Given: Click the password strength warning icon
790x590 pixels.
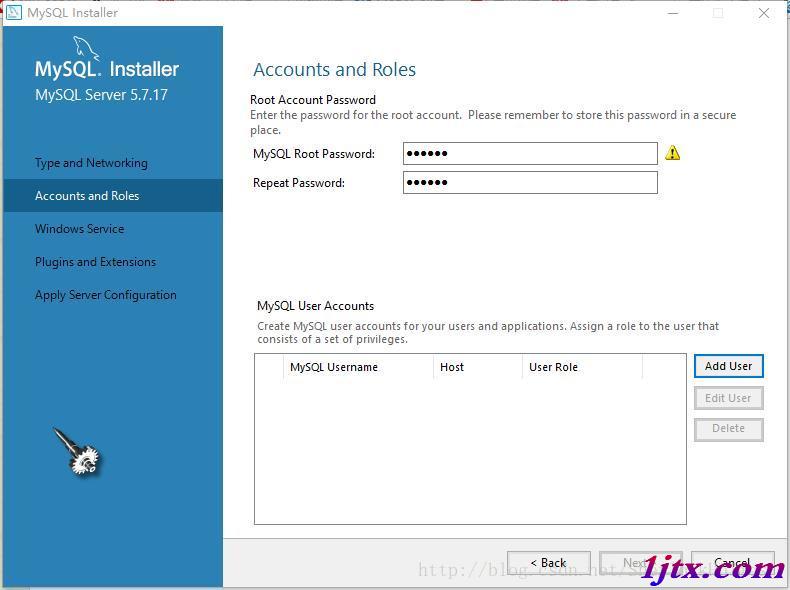Looking at the screenshot, I should tap(673, 153).
